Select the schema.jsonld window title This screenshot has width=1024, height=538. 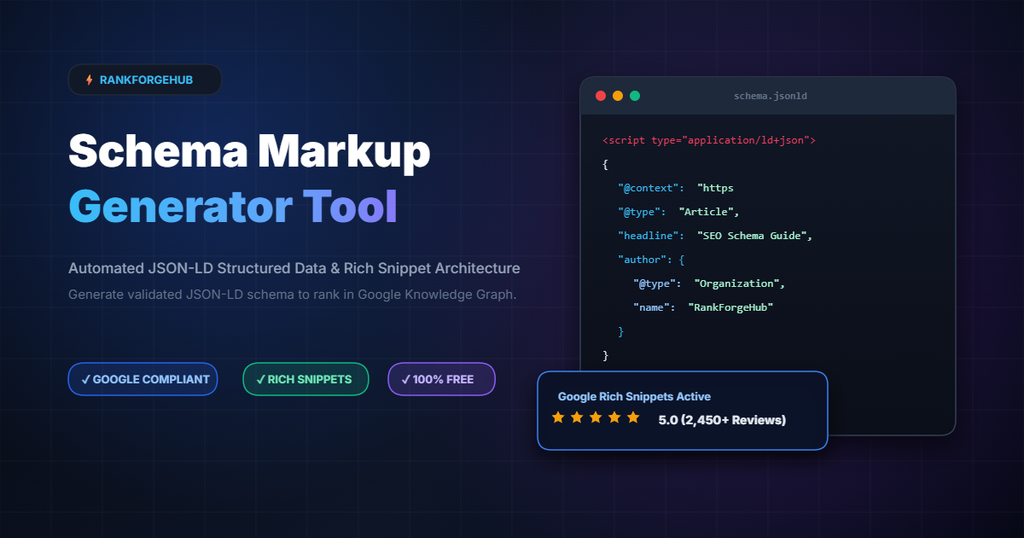pyautogui.click(x=770, y=96)
